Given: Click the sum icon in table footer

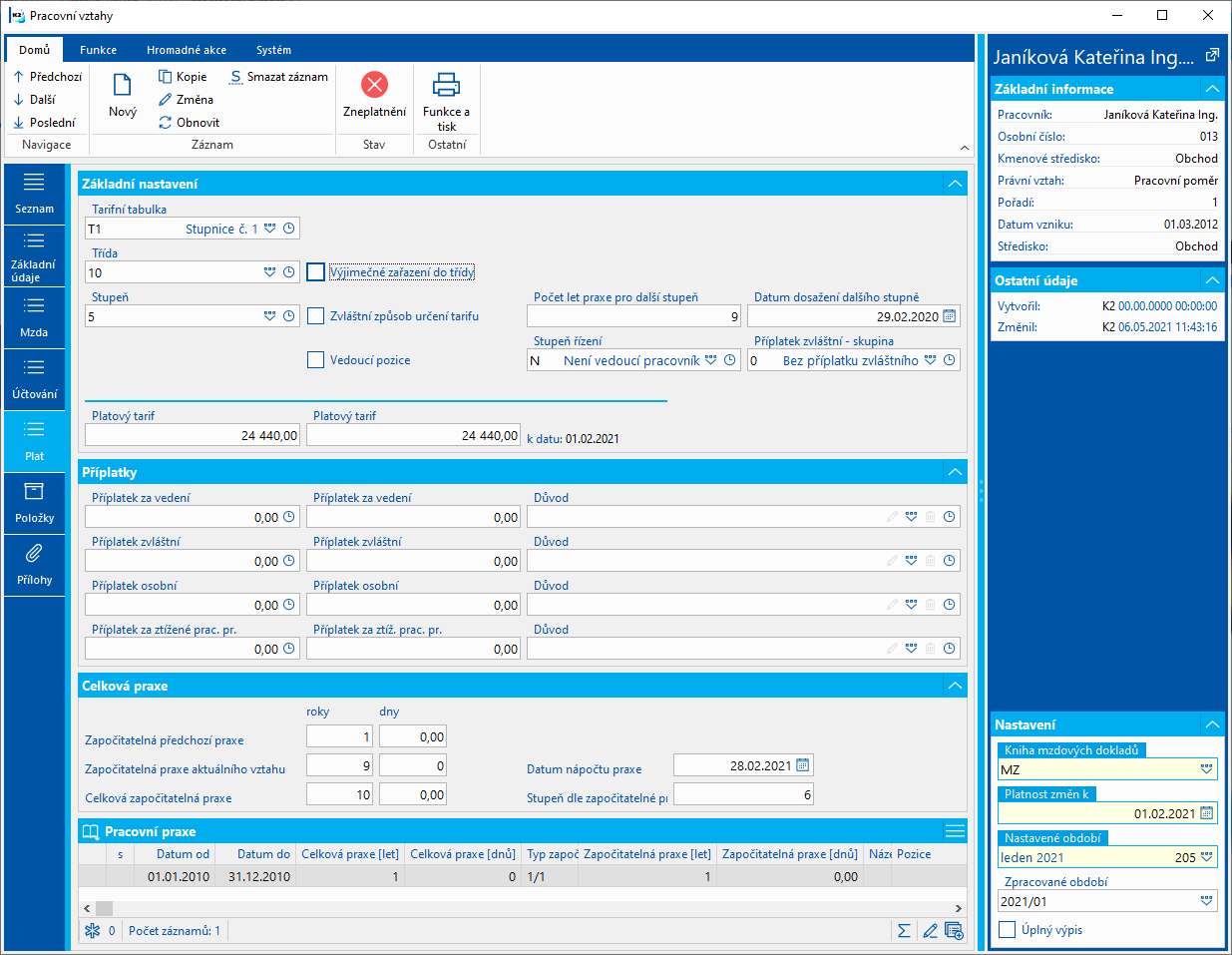Looking at the screenshot, I should point(904,930).
